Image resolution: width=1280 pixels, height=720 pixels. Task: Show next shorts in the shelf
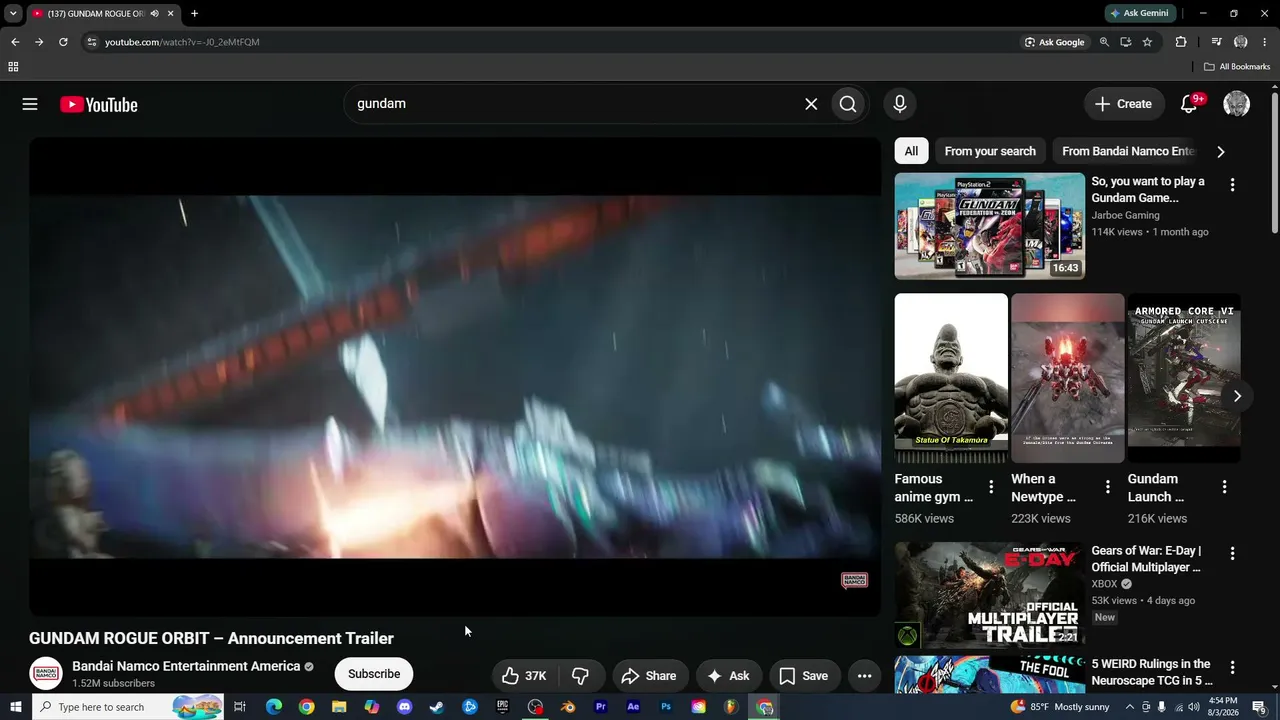pyautogui.click(x=1237, y=396)
